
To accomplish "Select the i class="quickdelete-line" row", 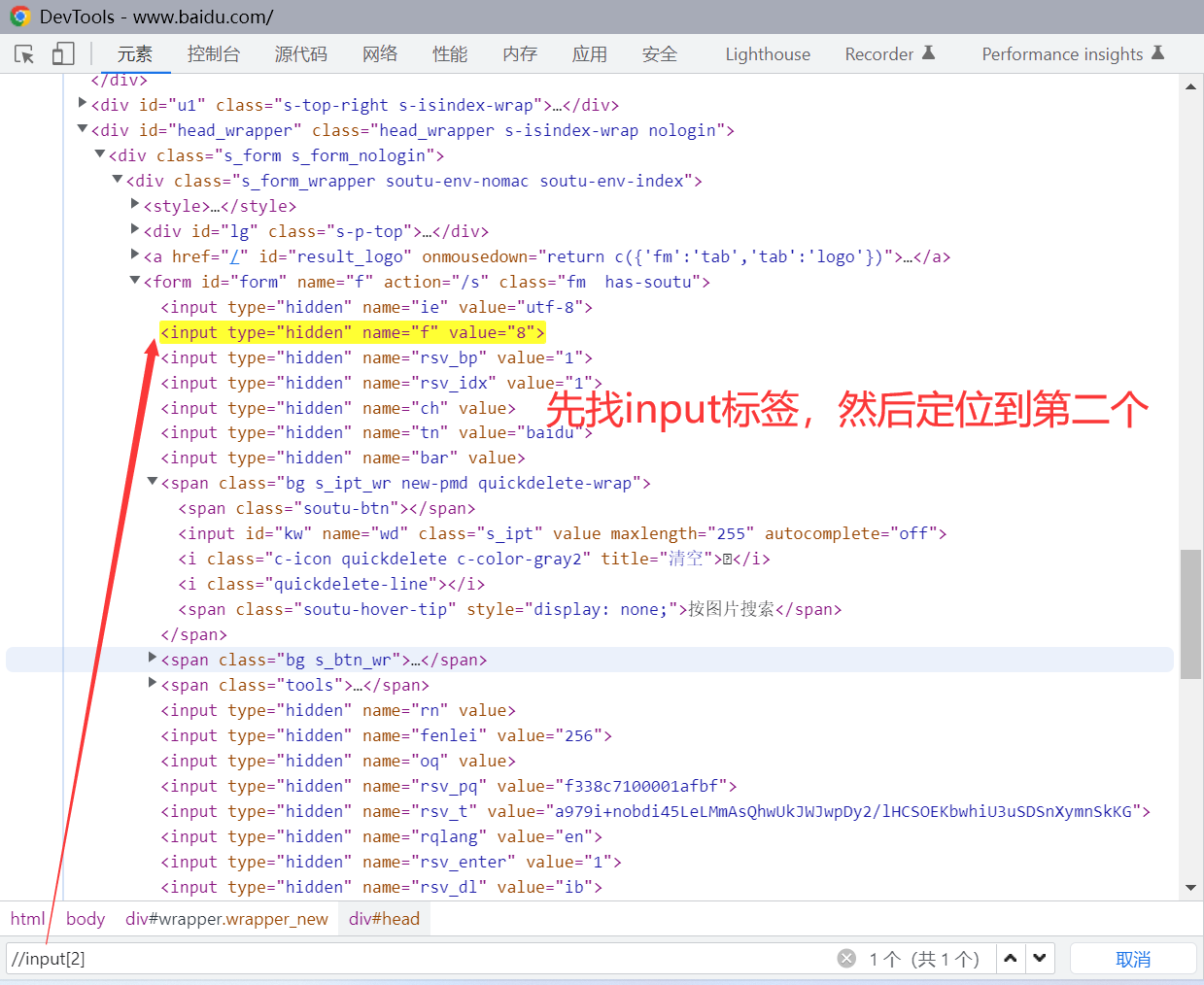I will [x=331, y=584].
